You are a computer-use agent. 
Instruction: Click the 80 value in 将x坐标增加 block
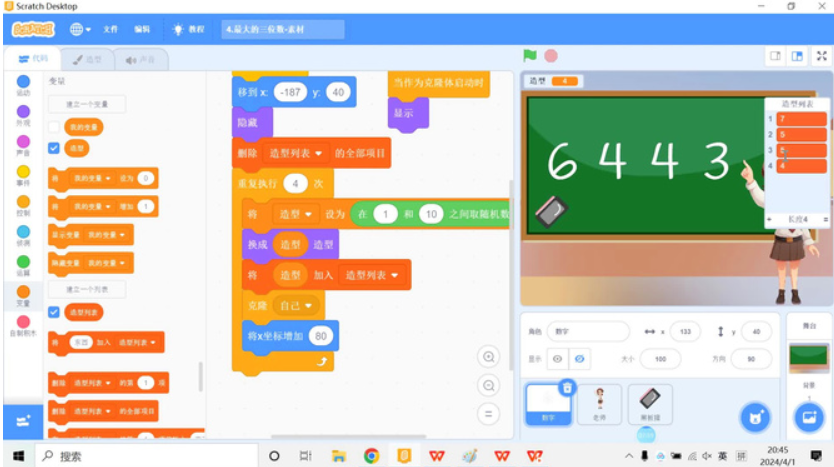click(x=321, y=336)
